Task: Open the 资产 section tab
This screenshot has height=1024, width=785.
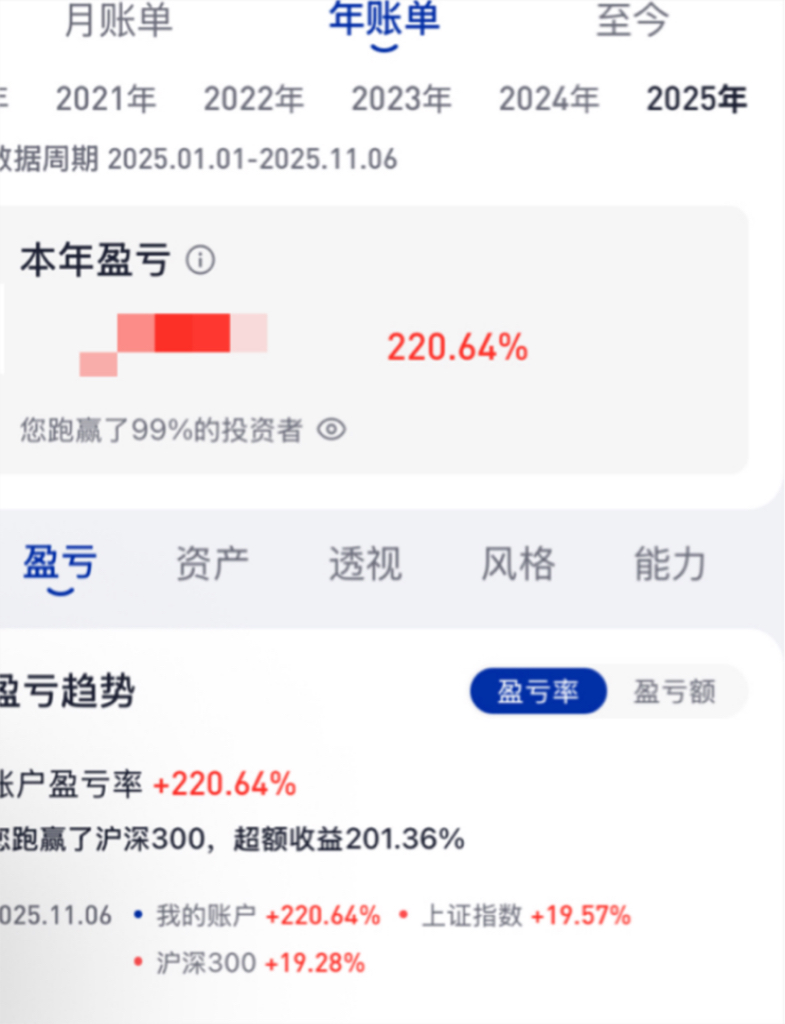Action: (x=212, y=565)
